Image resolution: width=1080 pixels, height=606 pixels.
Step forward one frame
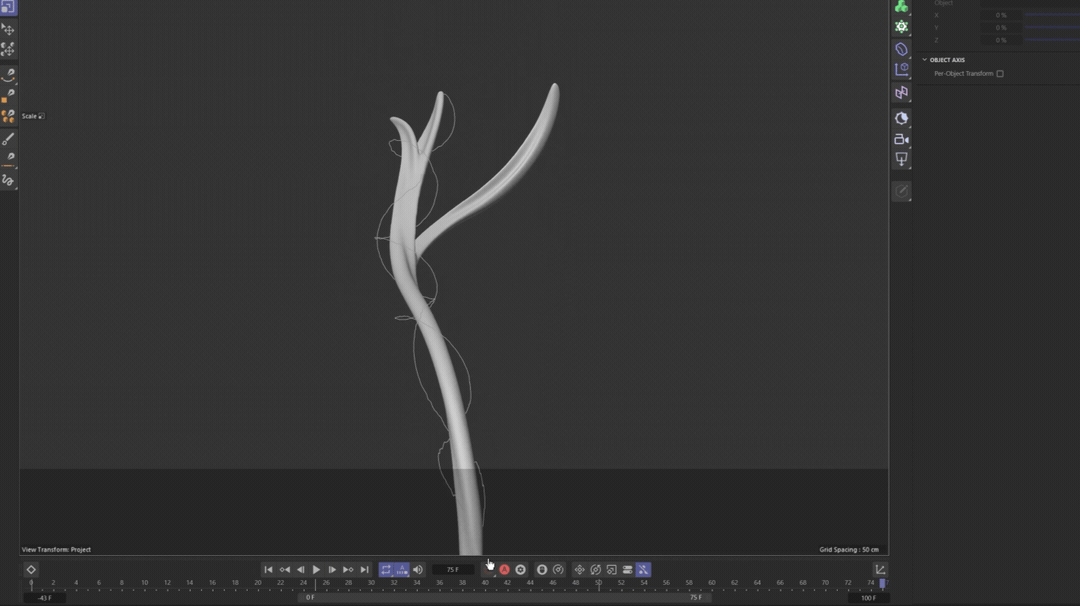332,570
